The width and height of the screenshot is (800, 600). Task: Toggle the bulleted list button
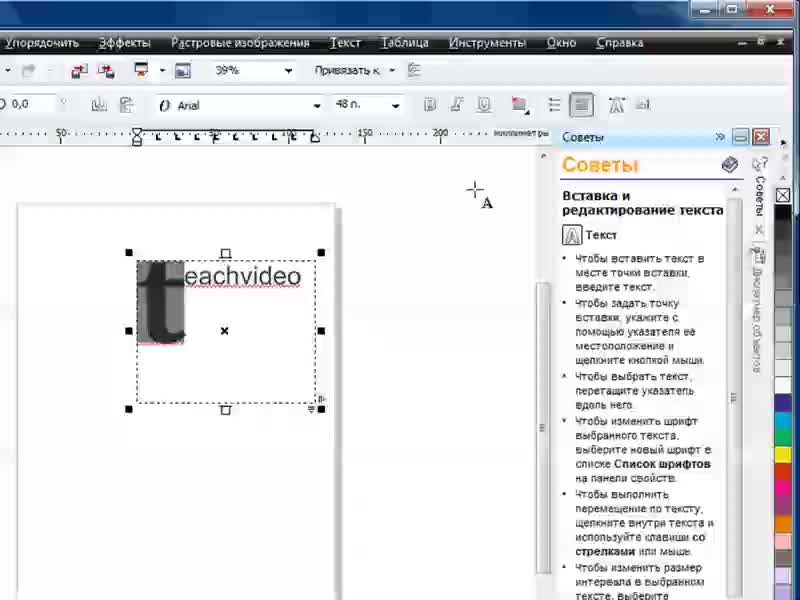point(554,105)
